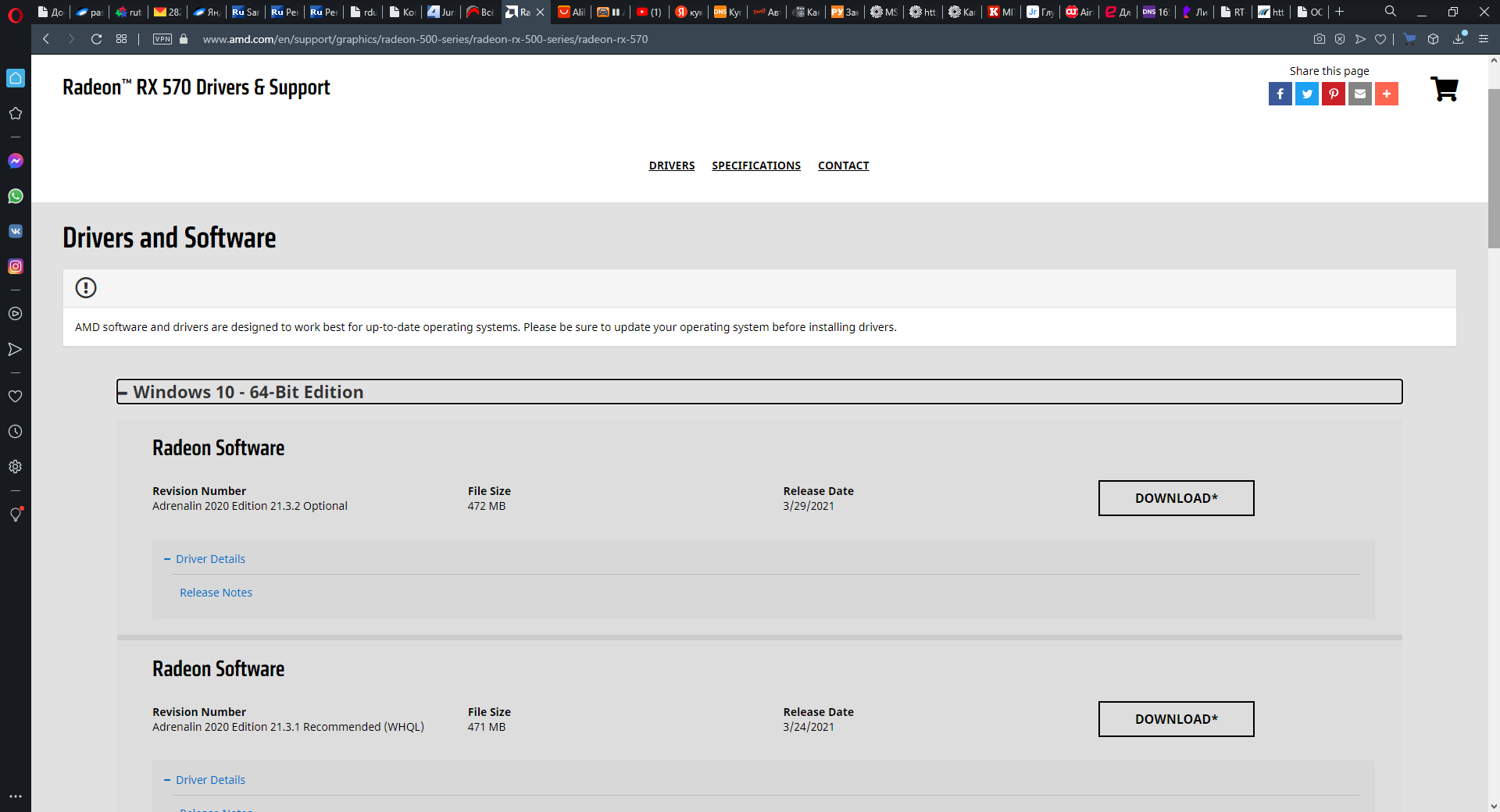
Task: Open the lightbulb tips icon in the sidebar
Action: click(15, 515)
